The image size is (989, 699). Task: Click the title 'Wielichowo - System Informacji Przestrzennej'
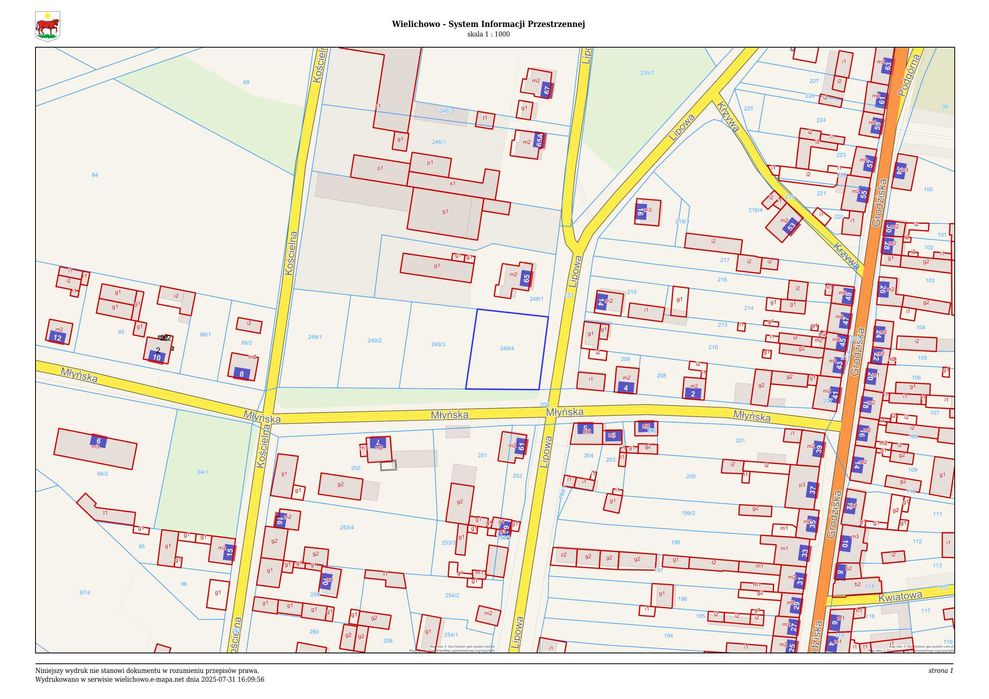488,24
